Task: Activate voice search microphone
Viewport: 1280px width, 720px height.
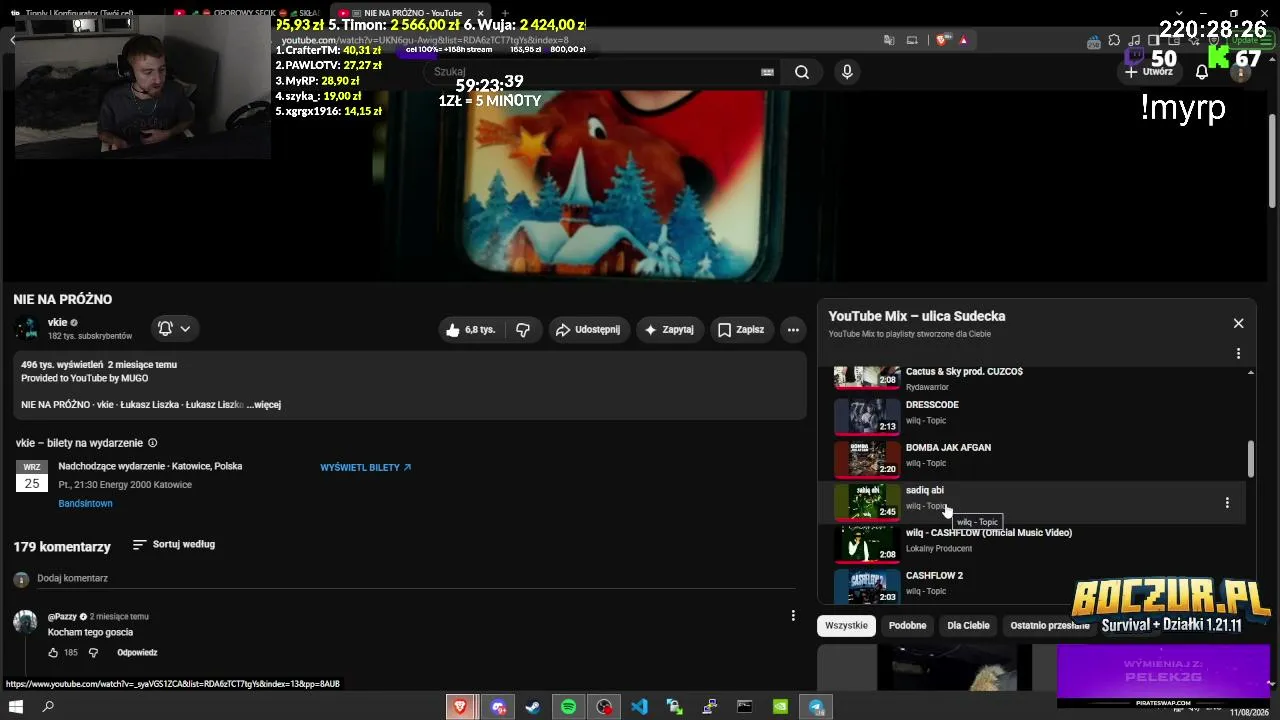Action: [x=847, y=72]
